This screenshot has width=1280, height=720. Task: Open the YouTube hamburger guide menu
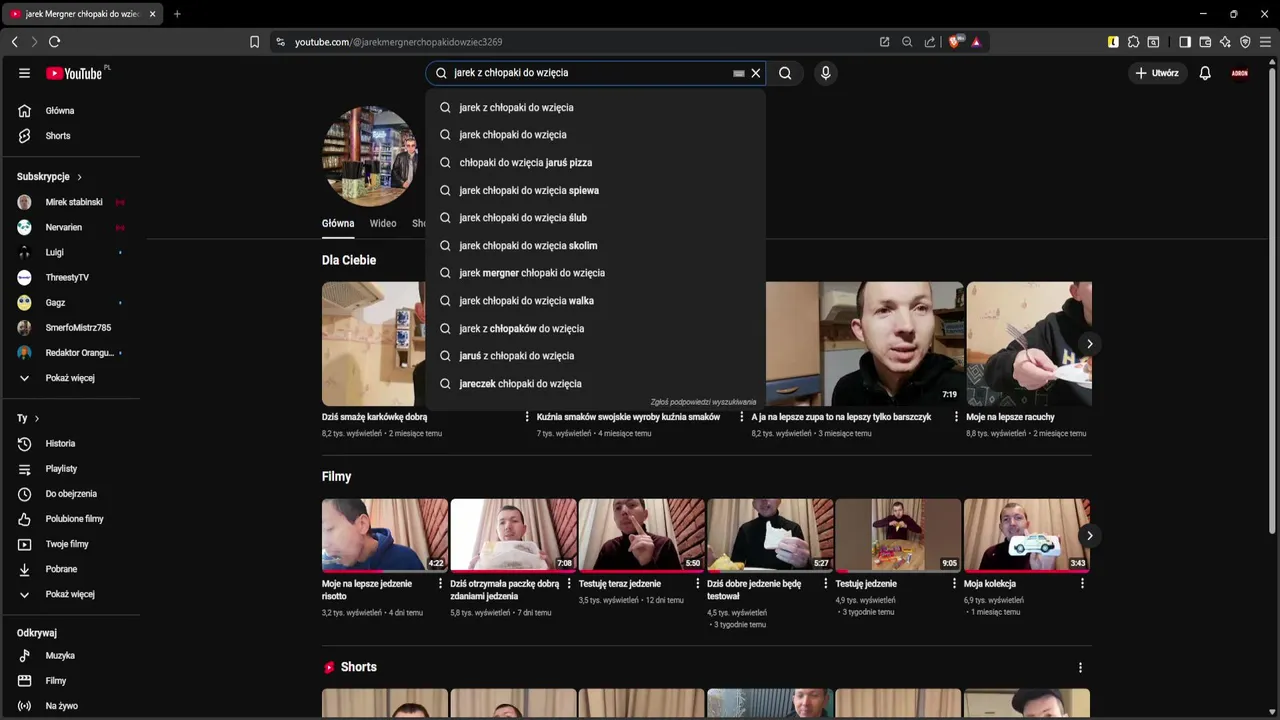tap(24, 73)
